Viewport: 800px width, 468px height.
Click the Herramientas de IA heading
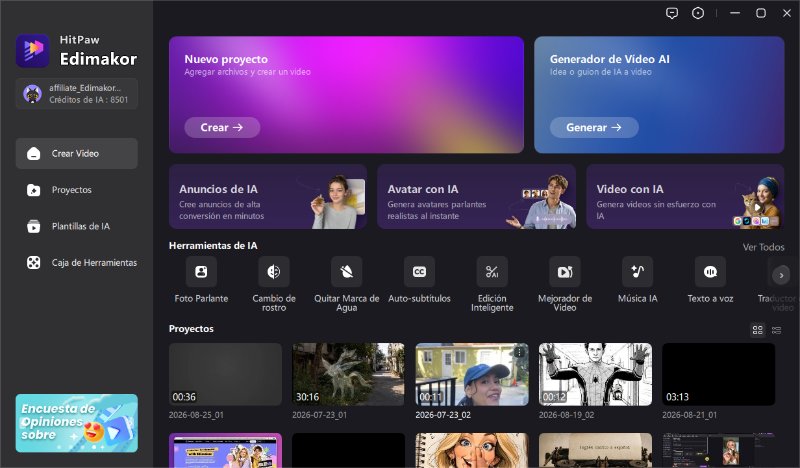coord(213,245)
